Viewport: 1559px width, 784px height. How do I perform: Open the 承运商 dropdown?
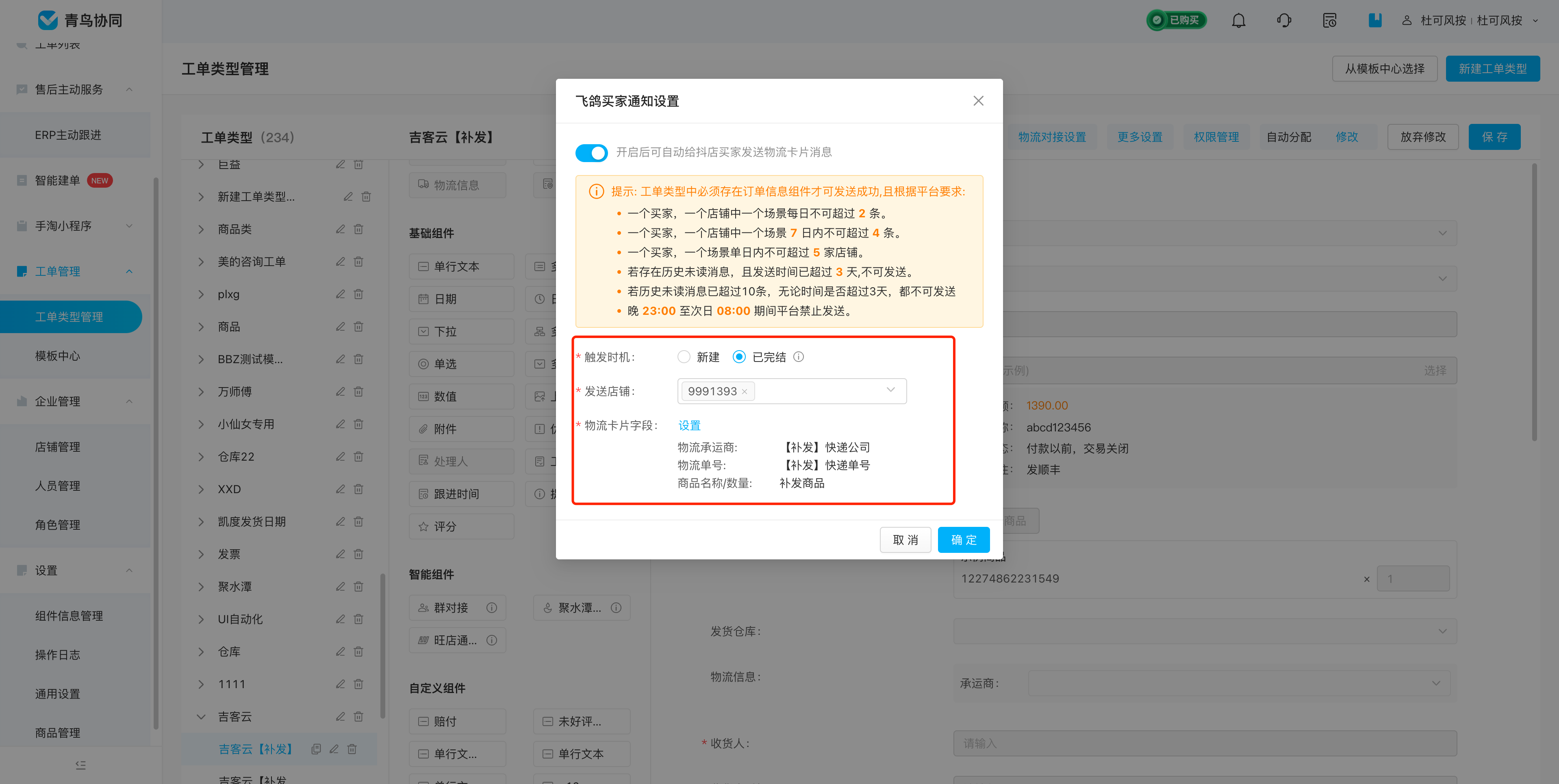pos(1238,683)
